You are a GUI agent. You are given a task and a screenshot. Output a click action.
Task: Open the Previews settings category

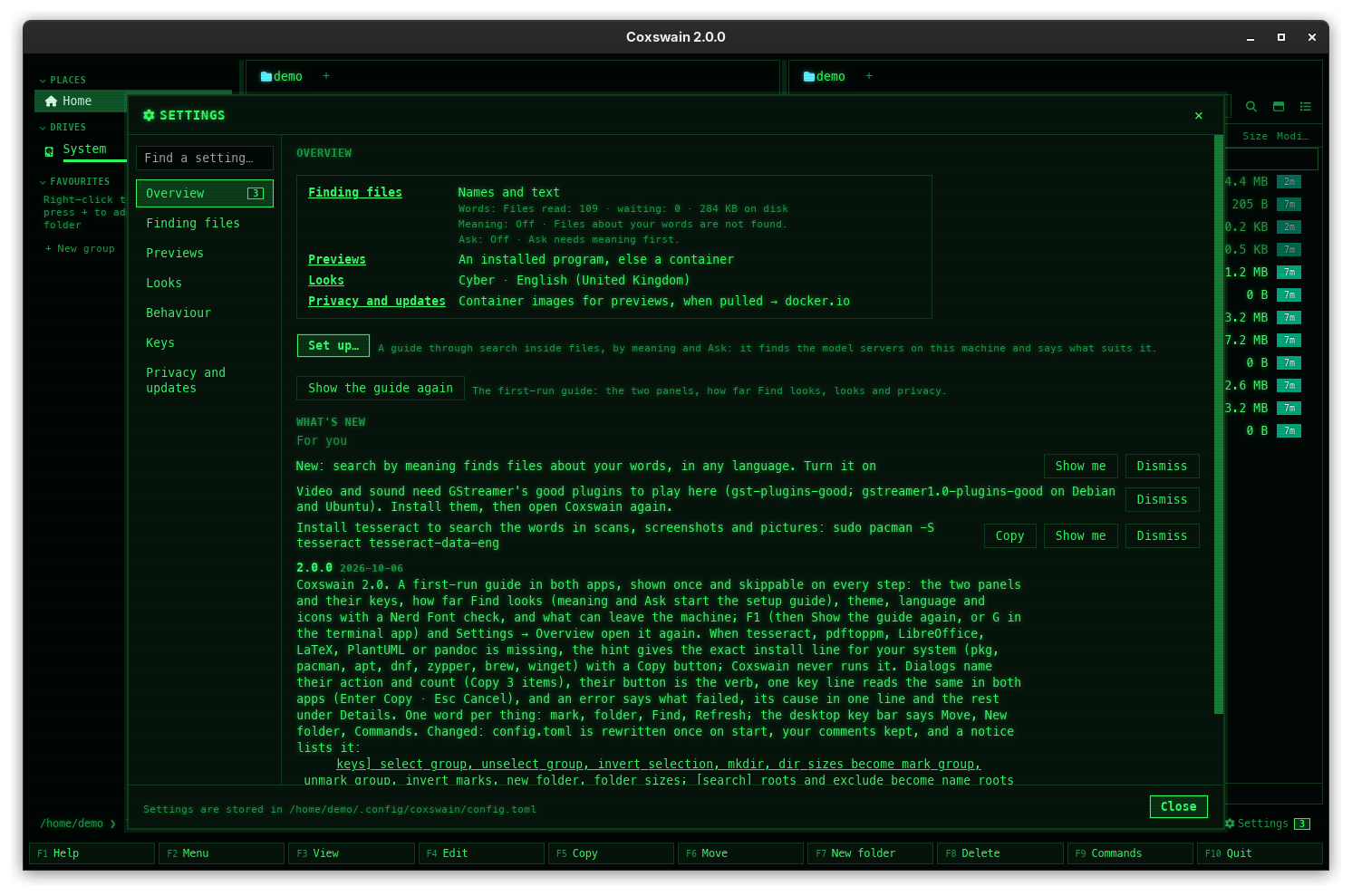[x=205, y=253]
